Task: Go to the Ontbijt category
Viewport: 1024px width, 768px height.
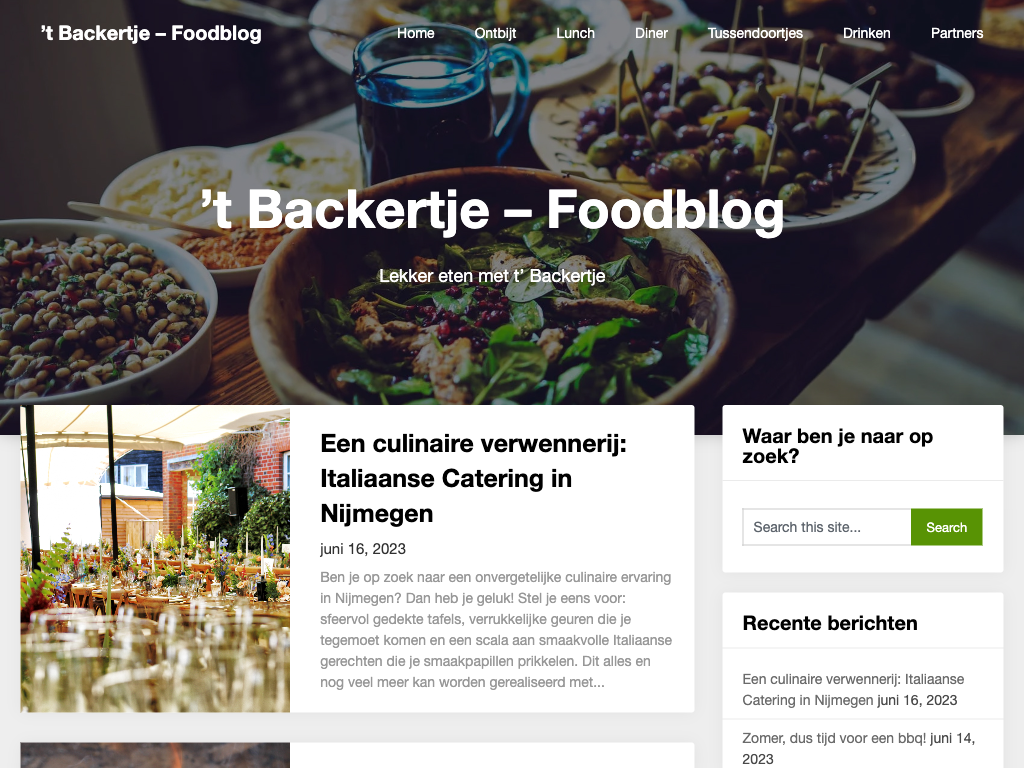Action: coord(495,33)
